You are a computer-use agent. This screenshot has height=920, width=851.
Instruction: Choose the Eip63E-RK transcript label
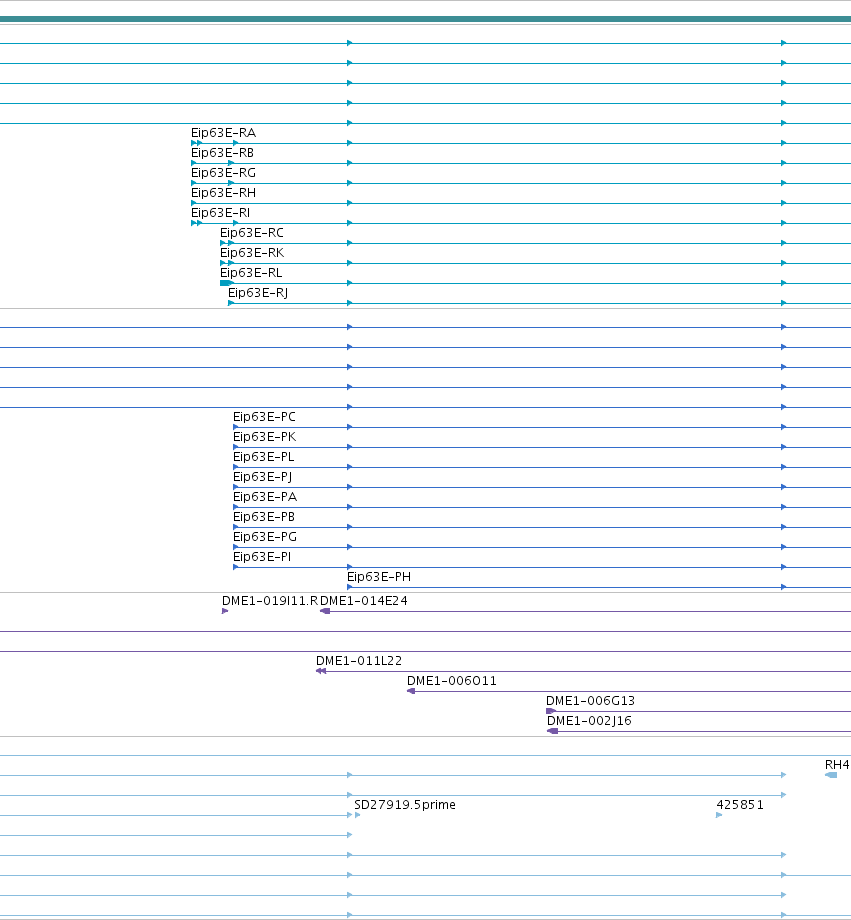(x=252, y=253)
